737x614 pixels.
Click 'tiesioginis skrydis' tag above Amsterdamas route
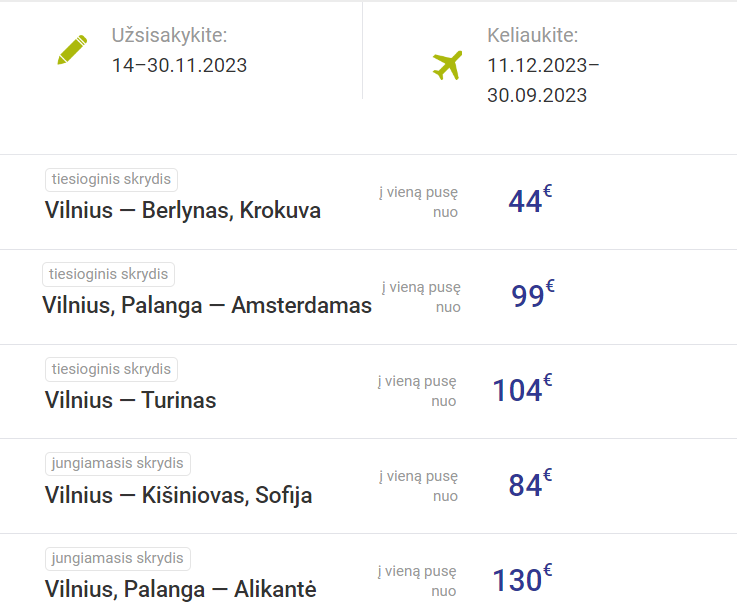tap(109, 274)
